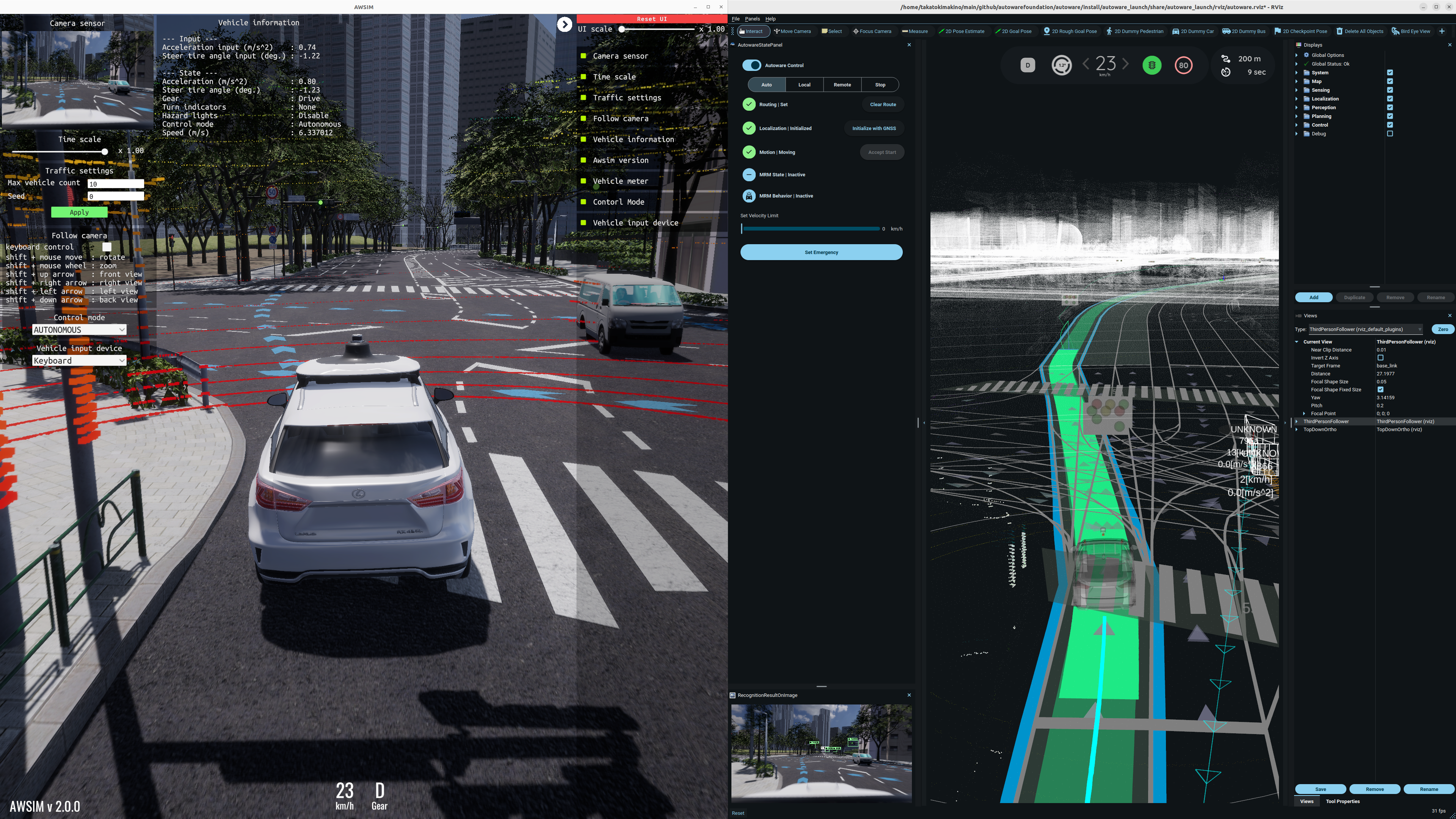Toggle the Localization display checkbox

tap(1390, 99)
